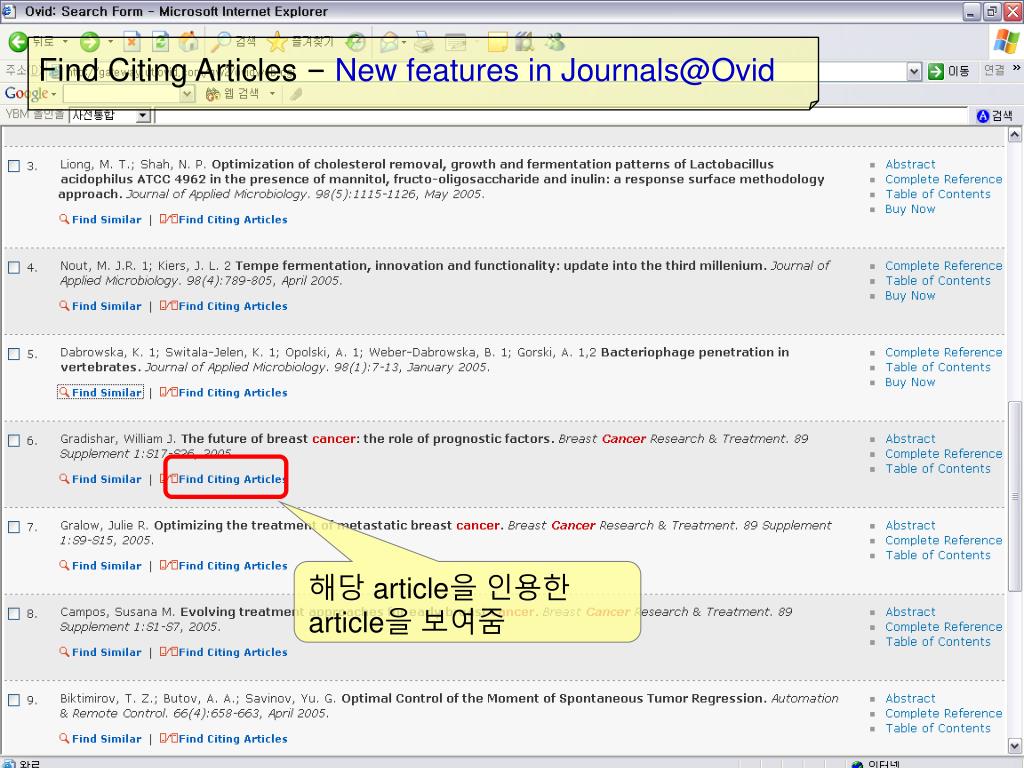Screen dimensions: 1024x768
Task: Click Find Similar magnifier icon for article 9
Action: click(x=64, y=739)
